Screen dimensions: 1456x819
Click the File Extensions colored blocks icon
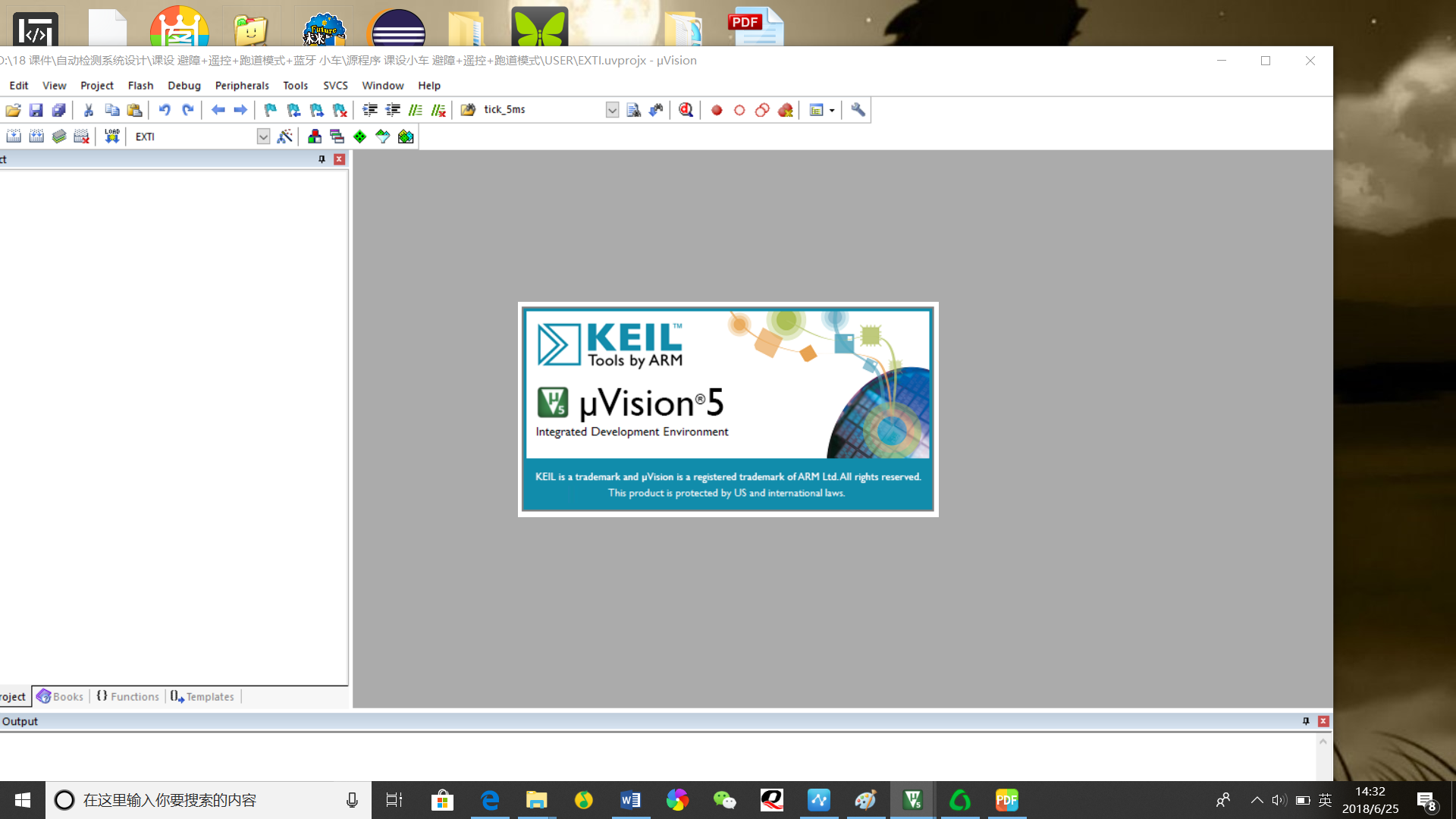[x=315, y=136]
